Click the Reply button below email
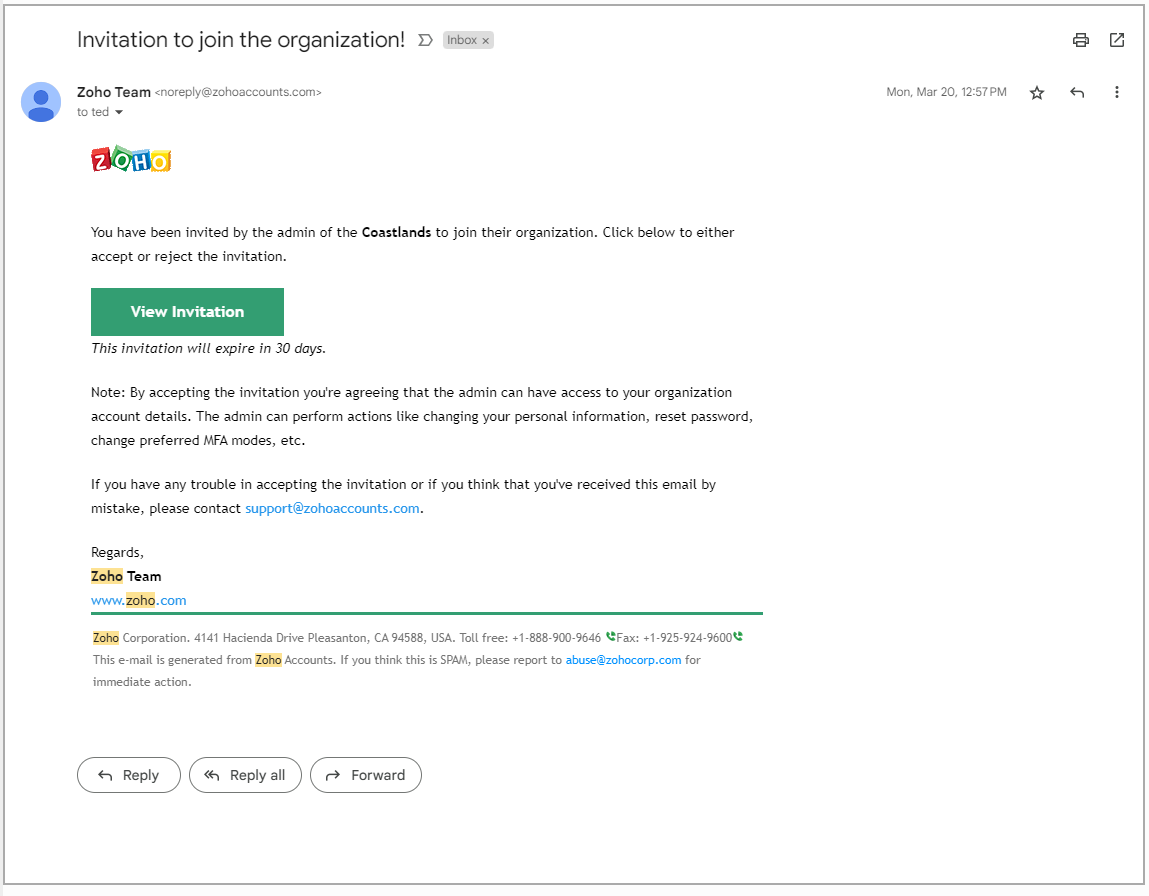Viewport: 1149px width, 896px height. [129, 775]
